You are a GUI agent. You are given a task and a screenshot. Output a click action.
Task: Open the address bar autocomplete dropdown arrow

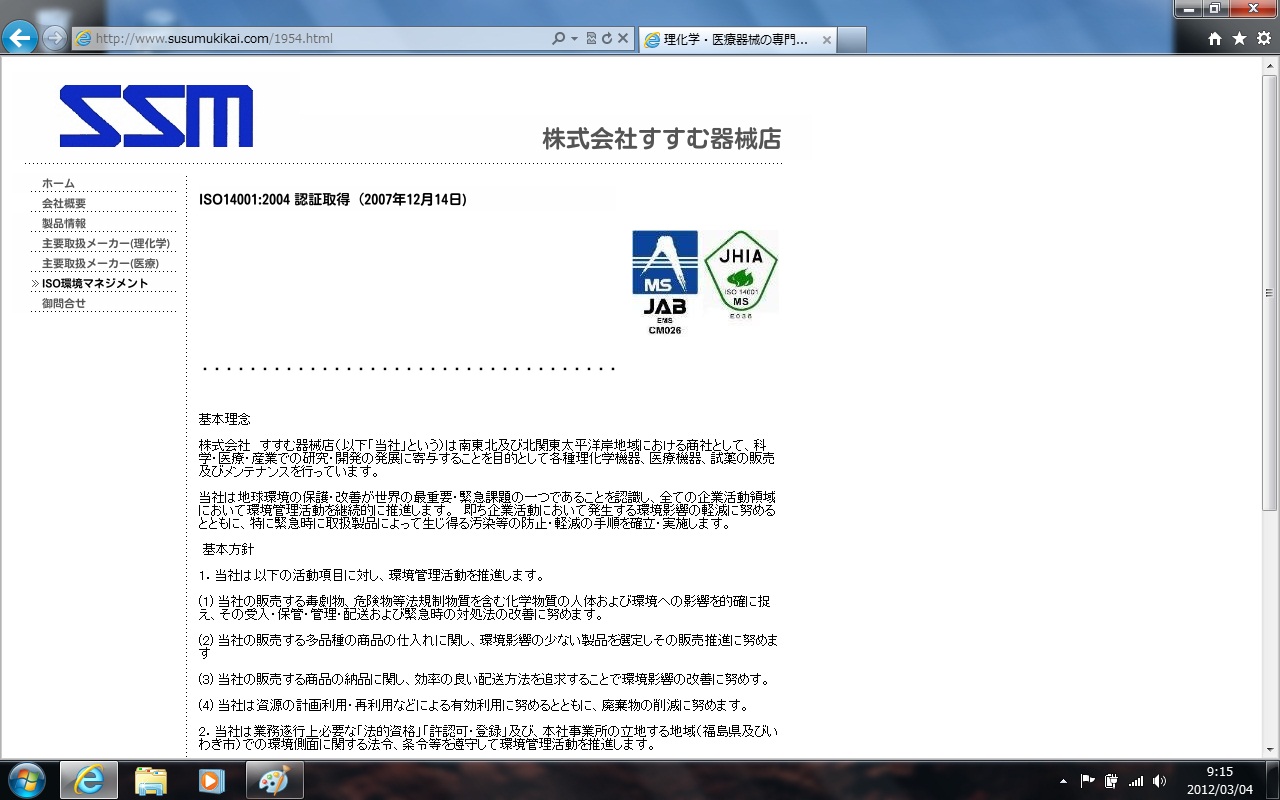pyautogui.click(x=574, y=39)
